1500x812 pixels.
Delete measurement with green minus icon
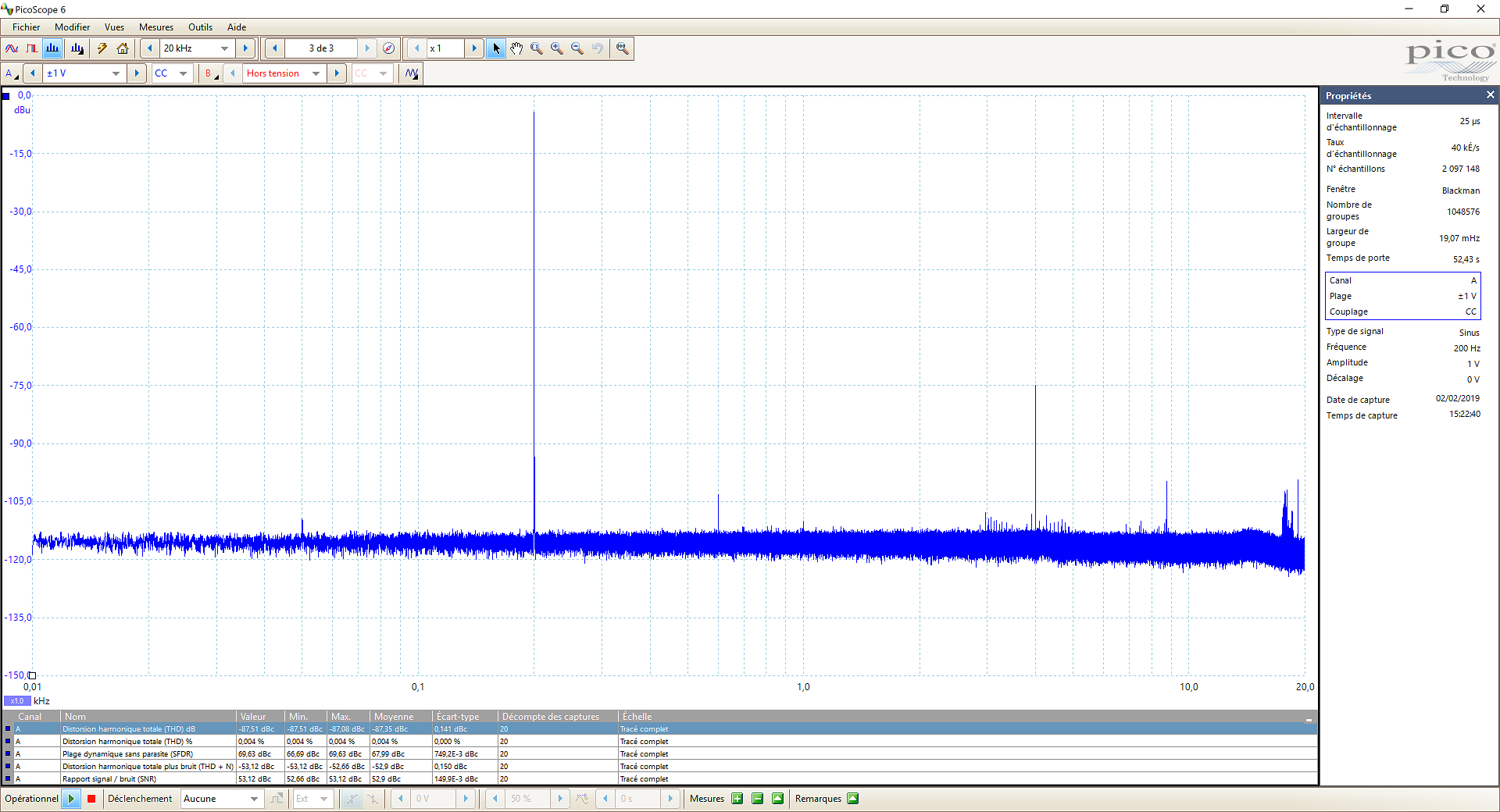tap(757, 799)
